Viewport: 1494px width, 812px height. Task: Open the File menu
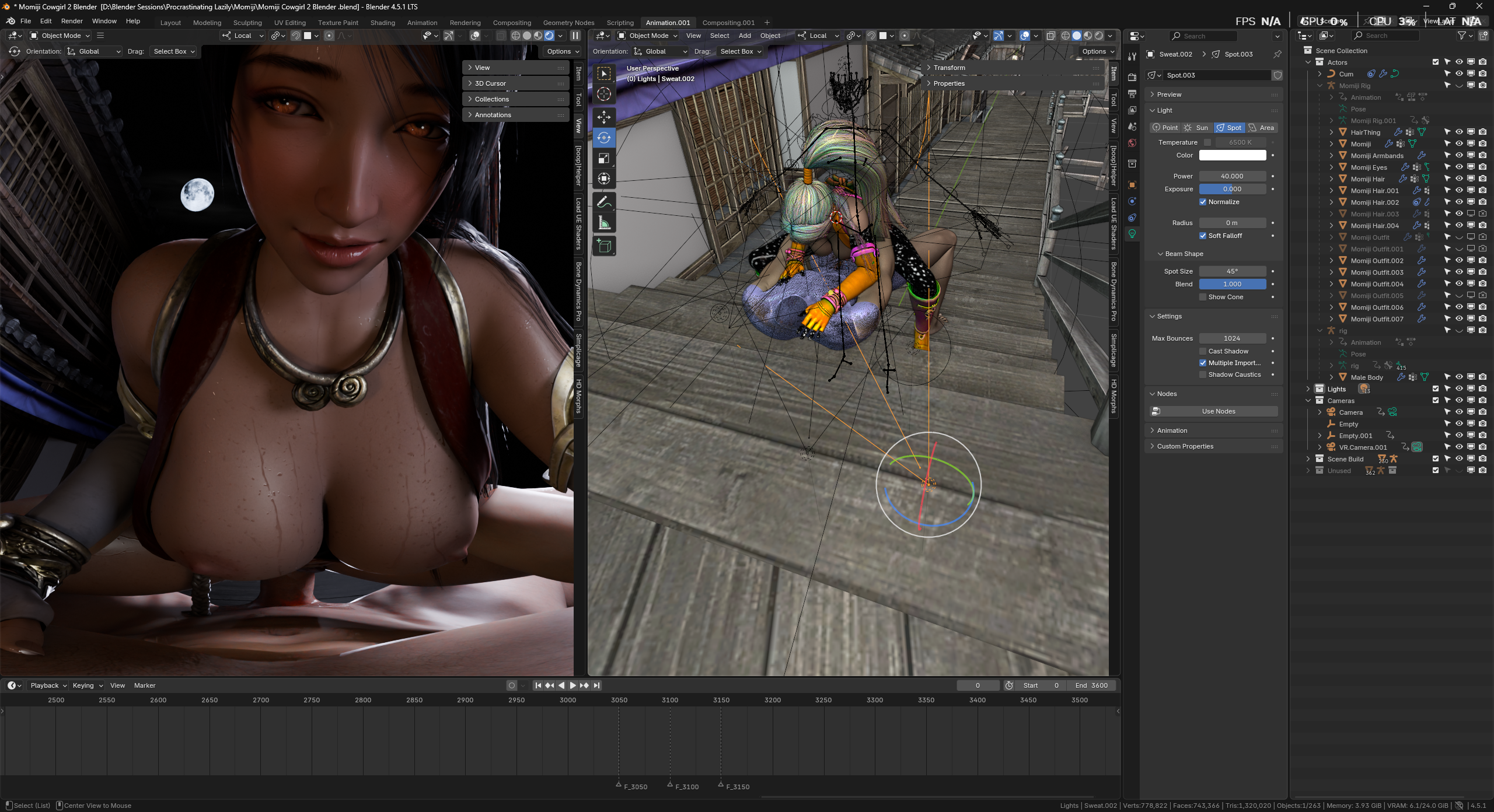(26, 21)
